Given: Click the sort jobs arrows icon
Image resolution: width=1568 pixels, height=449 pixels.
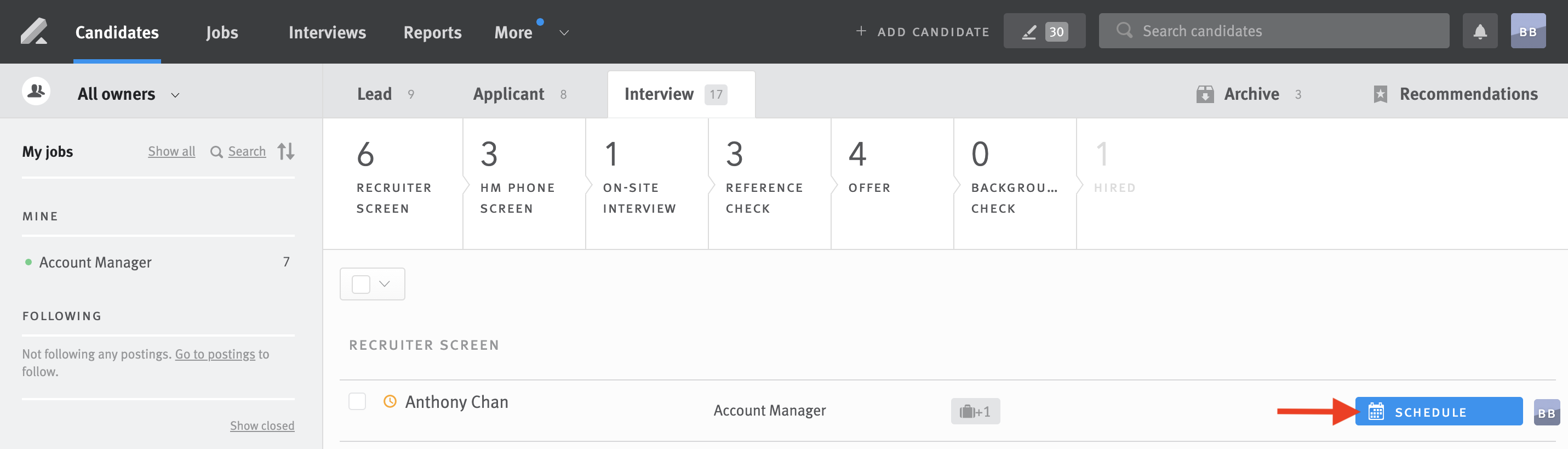Looking at the screenshot, I should [x=286, y=151].
